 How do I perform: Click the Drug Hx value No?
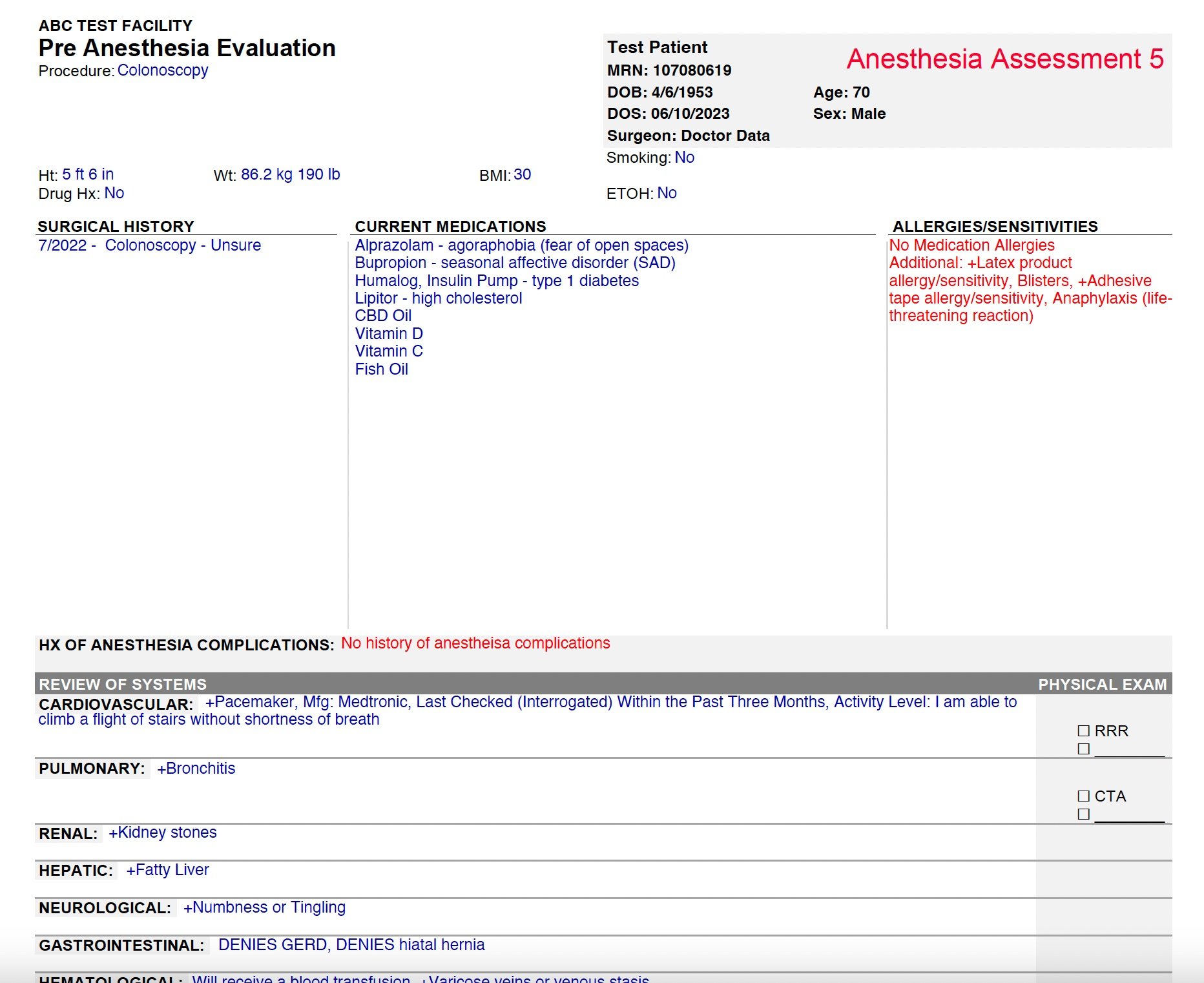click(114, 193)
